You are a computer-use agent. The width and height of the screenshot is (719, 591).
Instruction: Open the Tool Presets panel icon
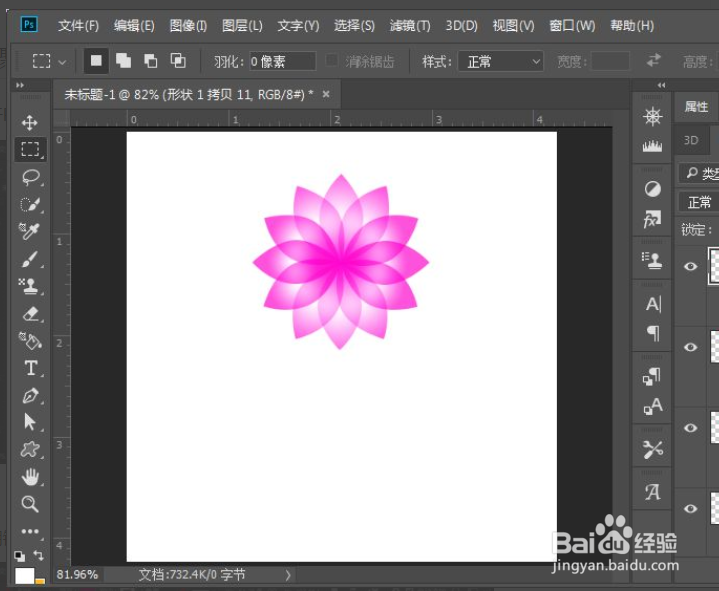[x=653, y=449]
